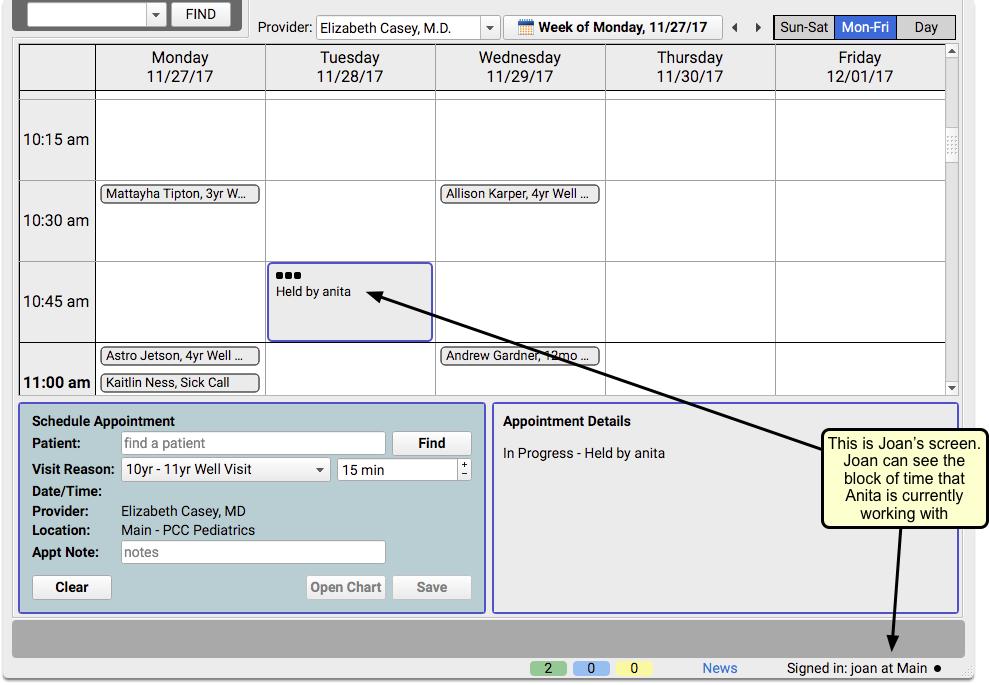Image resolution: width=989 pixels, height=685 pixels.
Task: Open Kaitlin Ness Sick Call appointment
Action: (180, 383)
